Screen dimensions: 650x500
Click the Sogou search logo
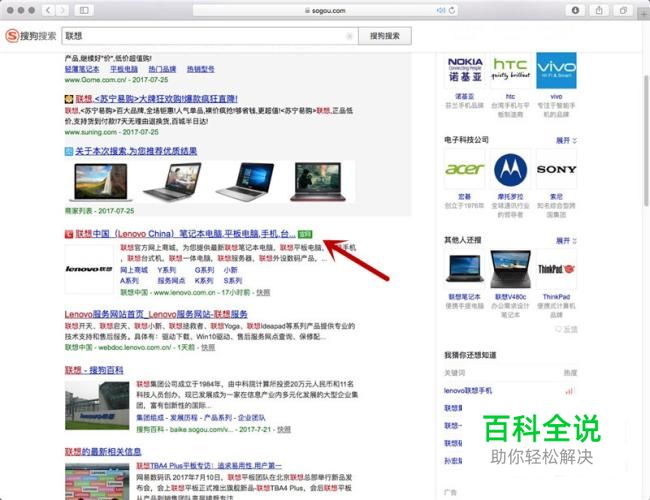pos(31,36)
